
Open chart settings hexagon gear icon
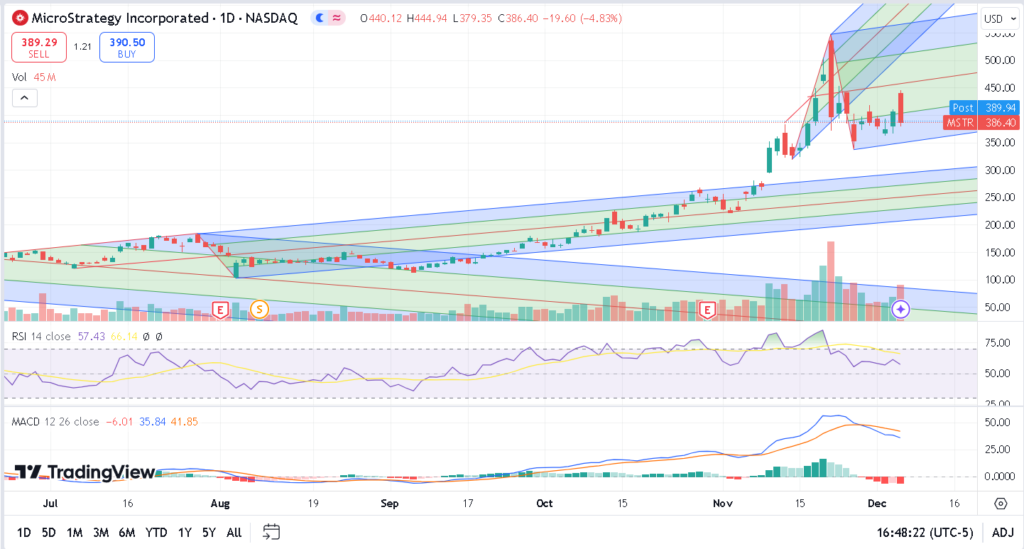pyautogui.click(x=1000, y=503)
